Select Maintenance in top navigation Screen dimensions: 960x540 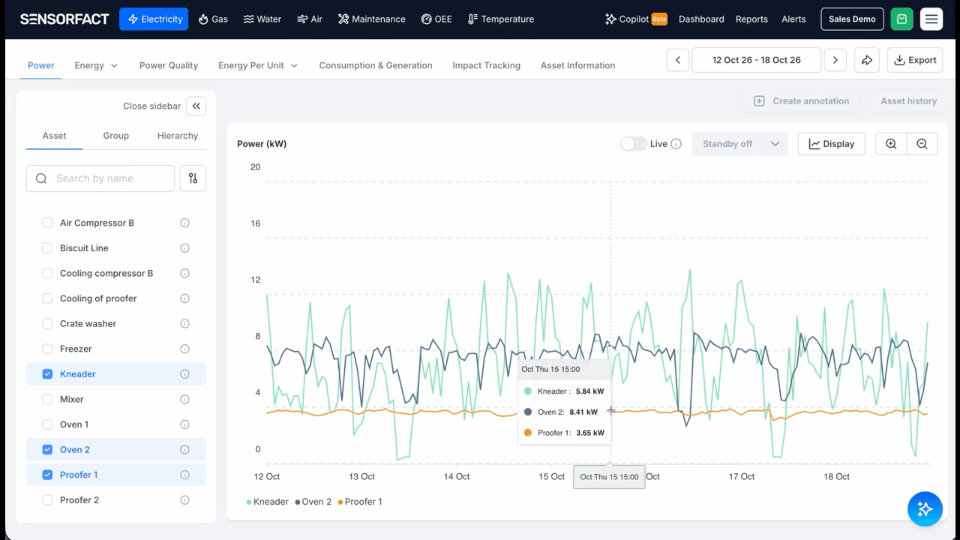click(x=372, y=19)
